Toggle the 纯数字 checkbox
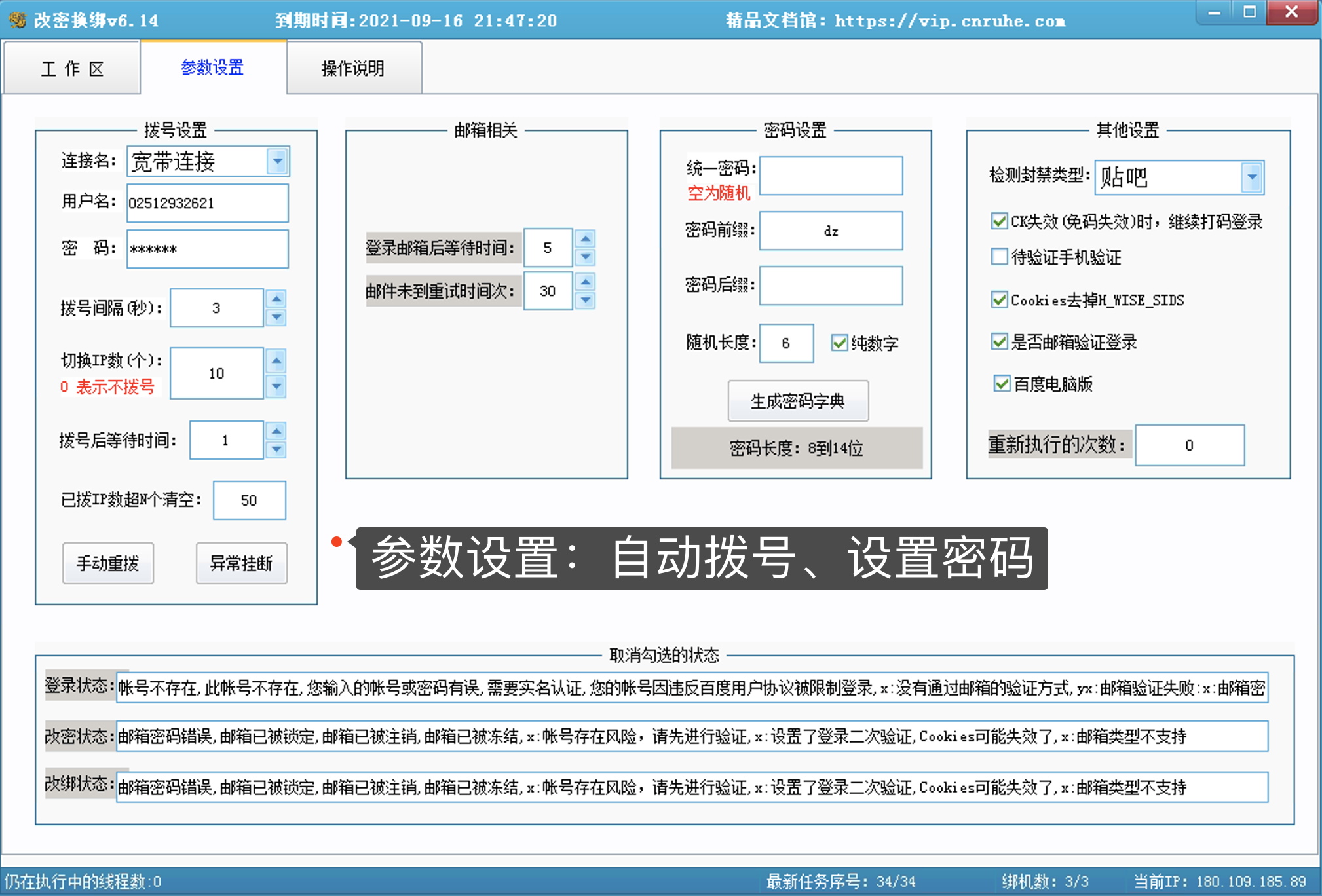 pyautogui.click(x=840, y=343)
